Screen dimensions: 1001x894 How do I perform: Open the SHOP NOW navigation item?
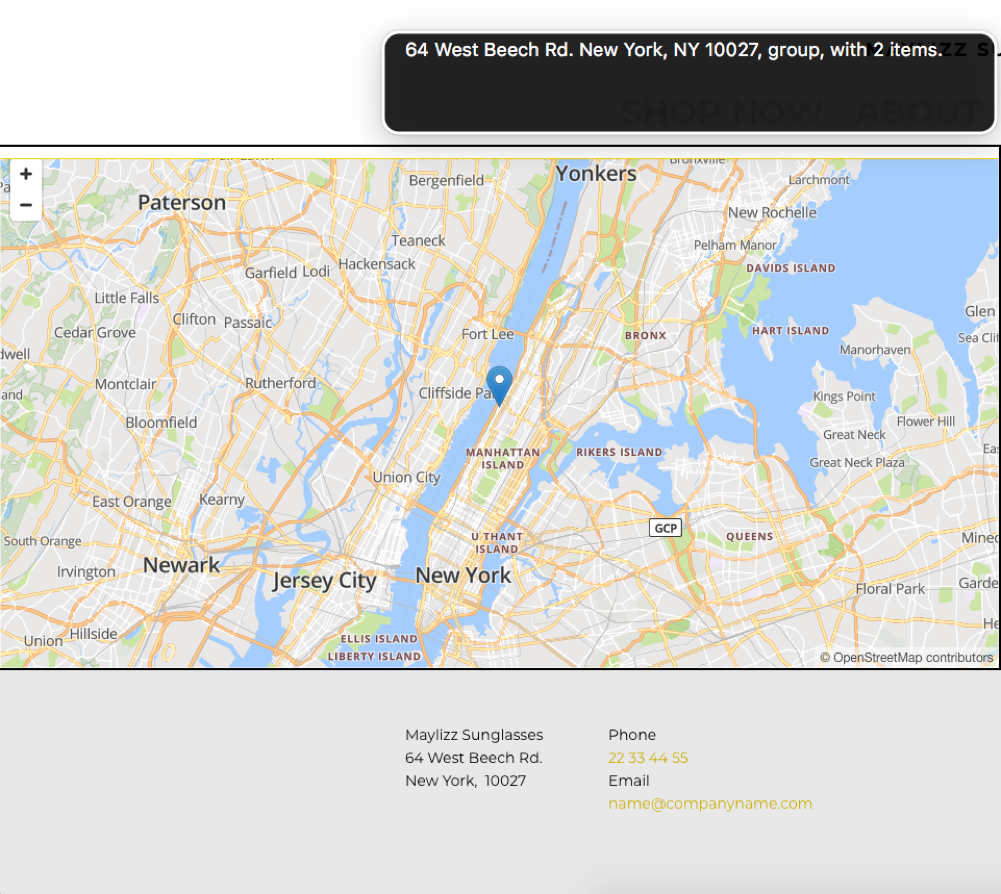click(x=722, y=112)
